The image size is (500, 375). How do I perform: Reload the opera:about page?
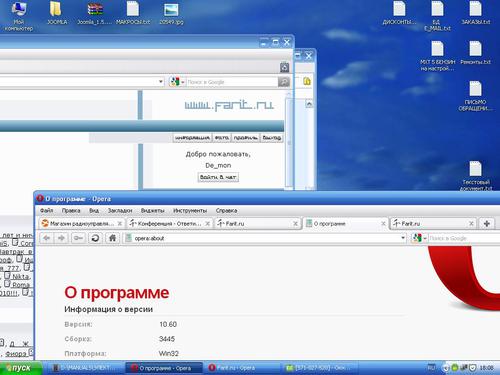pyautogui.click(x=95, y=238)
